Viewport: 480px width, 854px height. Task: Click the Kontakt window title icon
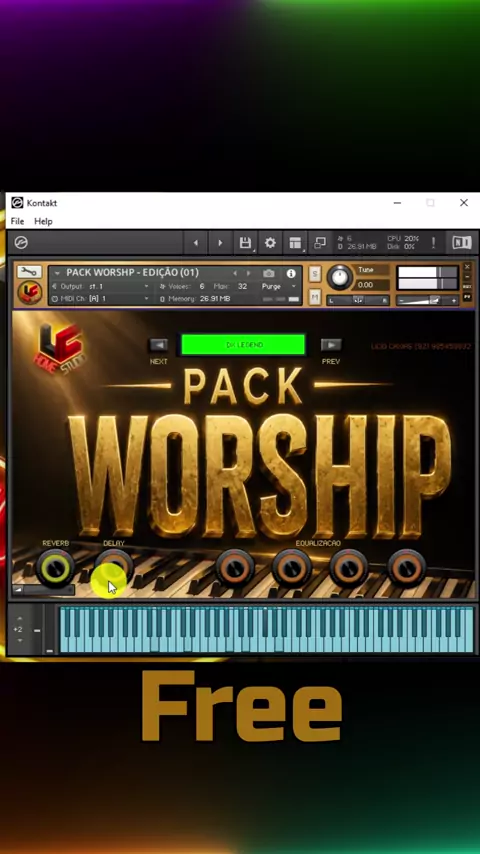coord(17,203)
